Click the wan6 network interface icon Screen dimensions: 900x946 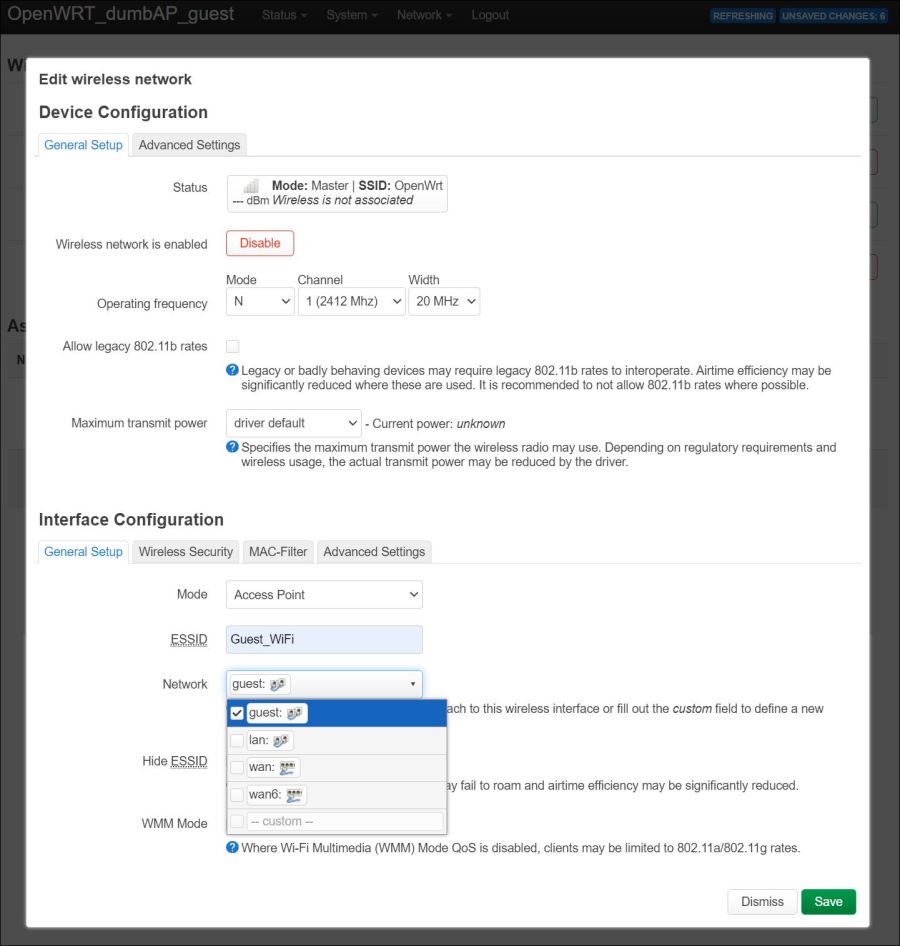tap(294, 796)
